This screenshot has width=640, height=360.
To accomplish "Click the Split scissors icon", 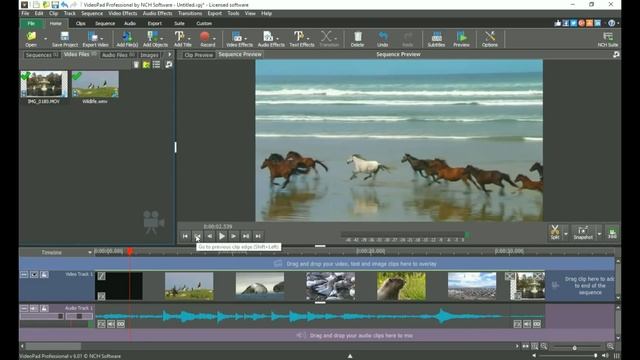I will pyautogui.click(x=555, y=230).
